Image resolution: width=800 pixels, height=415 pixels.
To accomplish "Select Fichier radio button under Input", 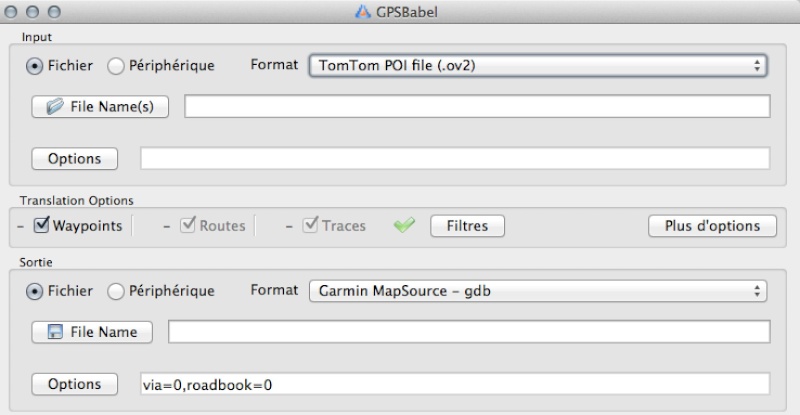I will click(x=34, y=66).
